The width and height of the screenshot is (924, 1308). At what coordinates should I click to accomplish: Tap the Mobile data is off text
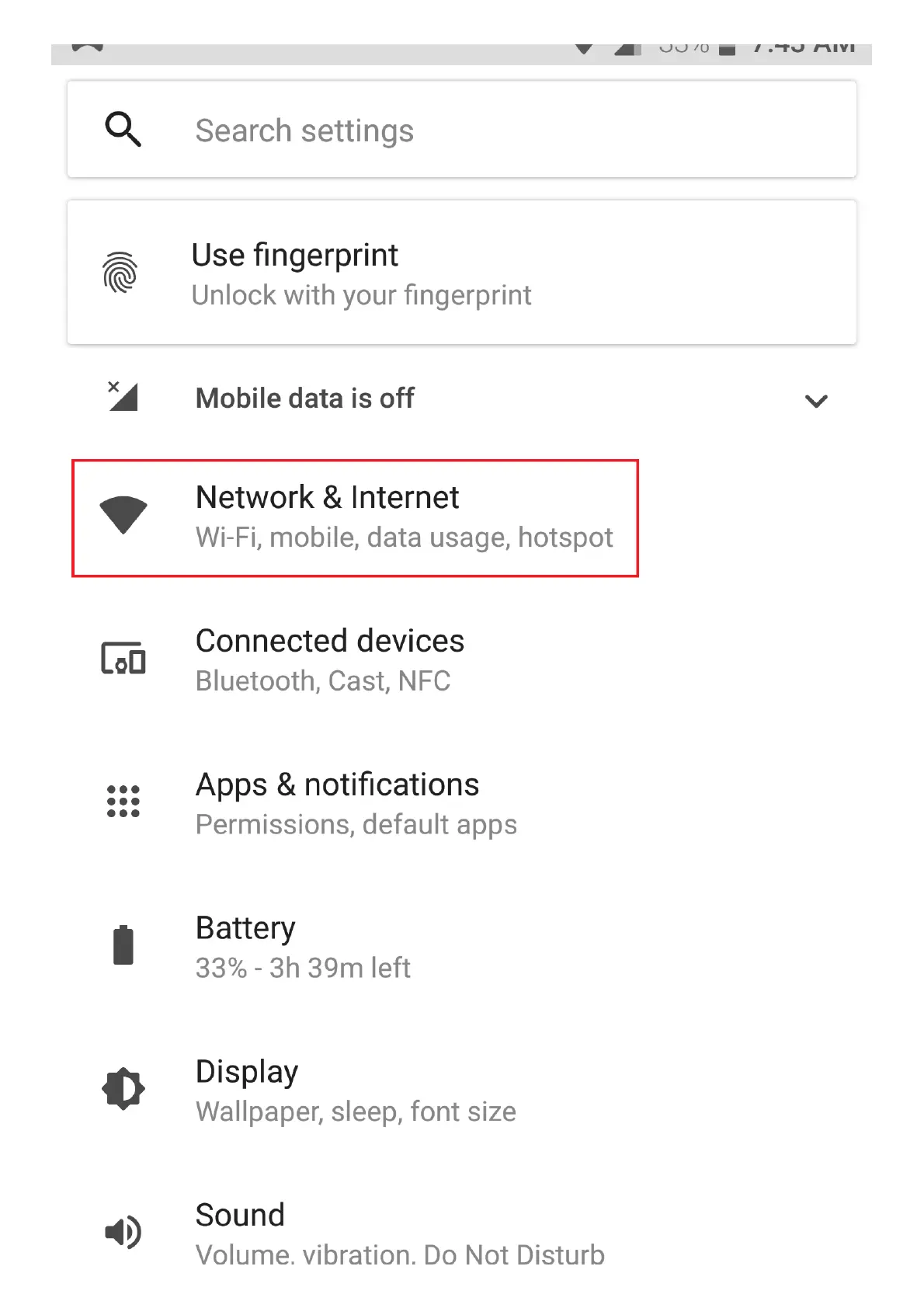(305, 398)
